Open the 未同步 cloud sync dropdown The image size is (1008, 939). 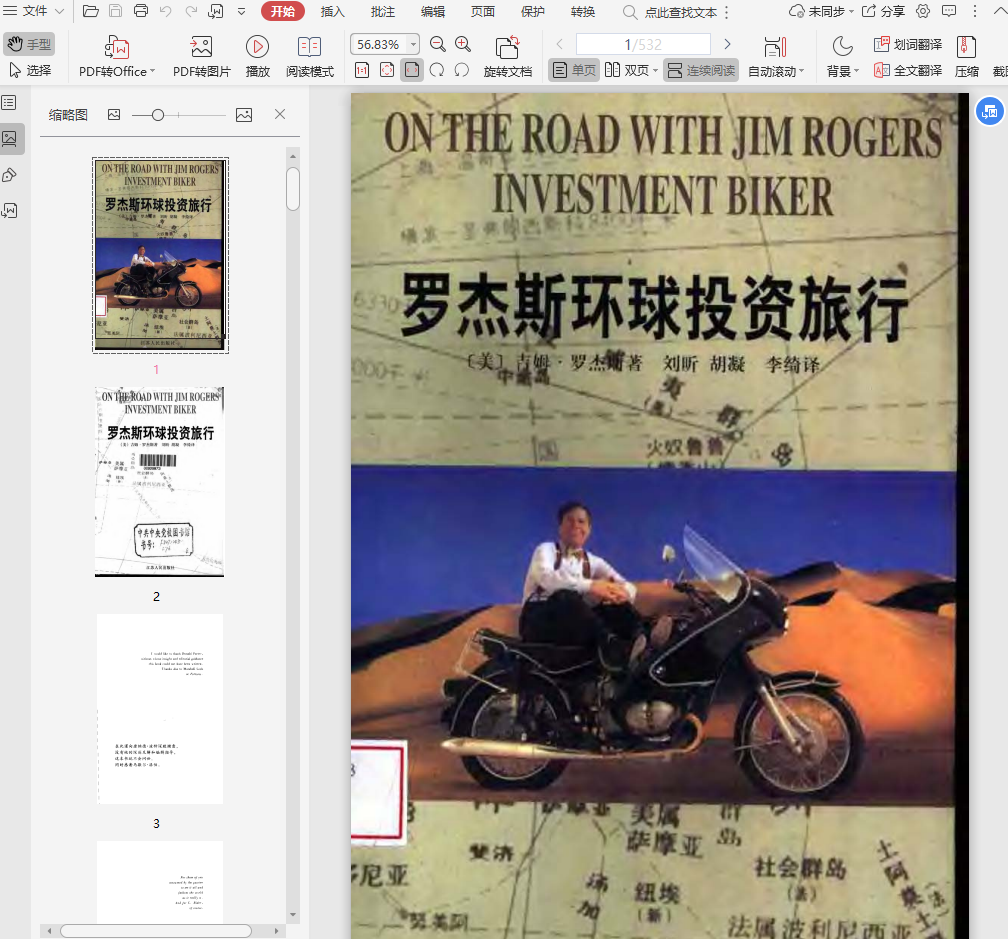pos(822,11)
